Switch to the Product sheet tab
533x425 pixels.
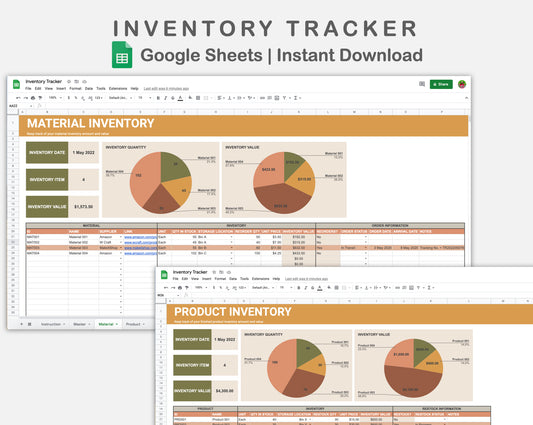tap(135, 324)
